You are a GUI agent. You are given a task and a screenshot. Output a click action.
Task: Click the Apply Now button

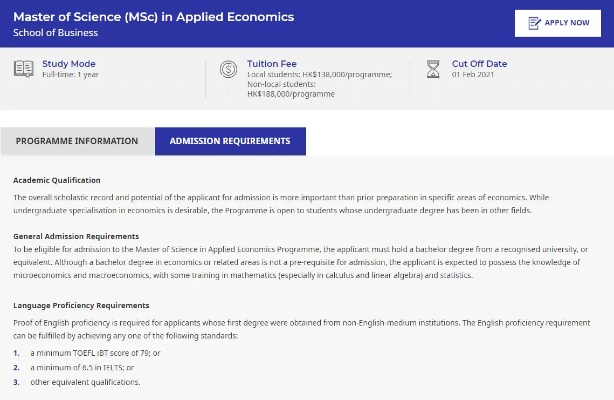click(x=558, y=23)
